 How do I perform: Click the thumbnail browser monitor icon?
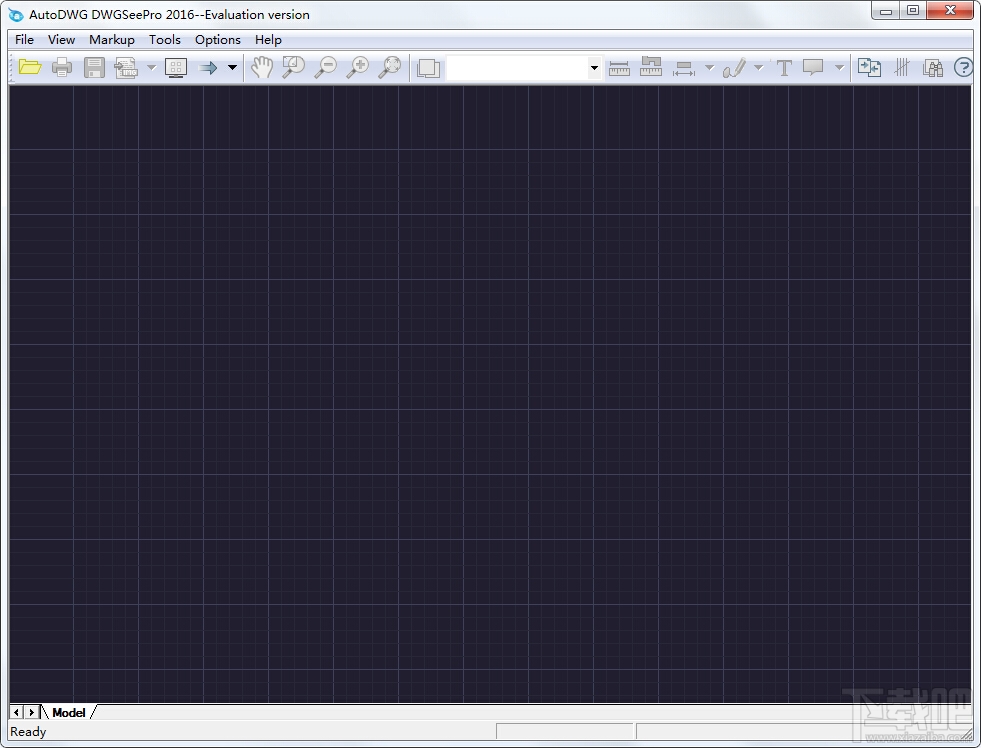click(176, 67)
